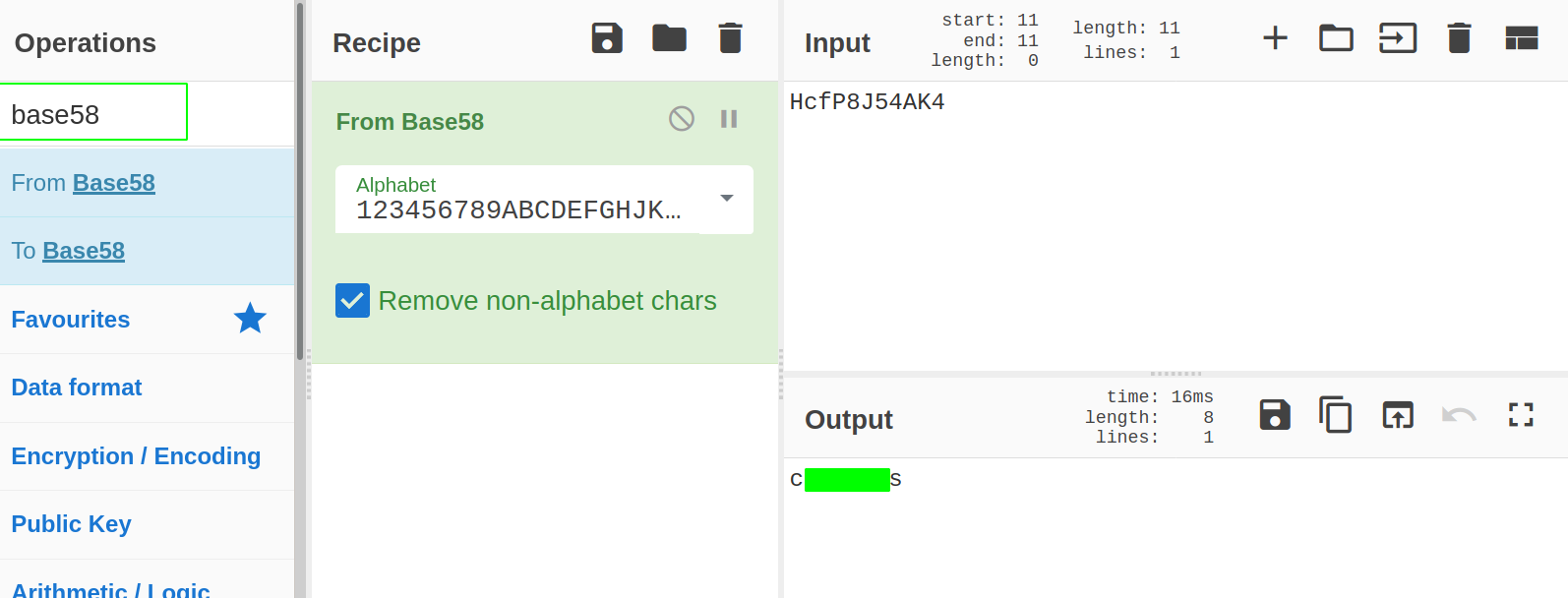This screenshot has width=1568, height=598.
Task: Set breakpoint on From Base58 operation
Action: 729,119
